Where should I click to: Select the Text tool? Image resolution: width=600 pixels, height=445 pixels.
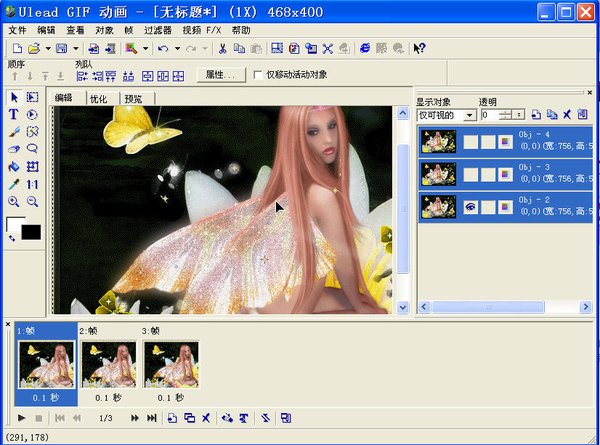click(x=14, y=115)
